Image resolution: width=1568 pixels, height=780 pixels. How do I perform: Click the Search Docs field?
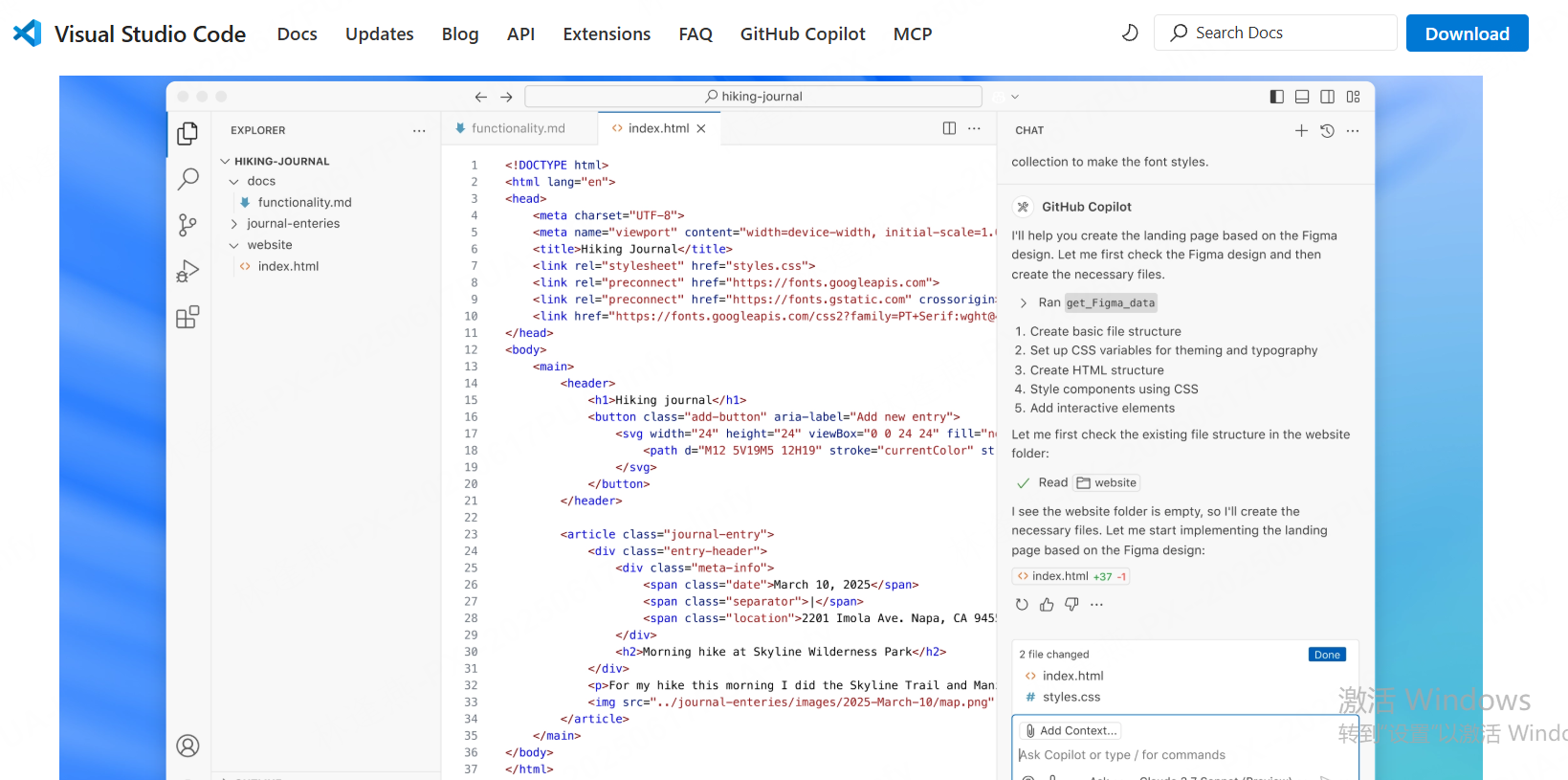point(1275,33)
